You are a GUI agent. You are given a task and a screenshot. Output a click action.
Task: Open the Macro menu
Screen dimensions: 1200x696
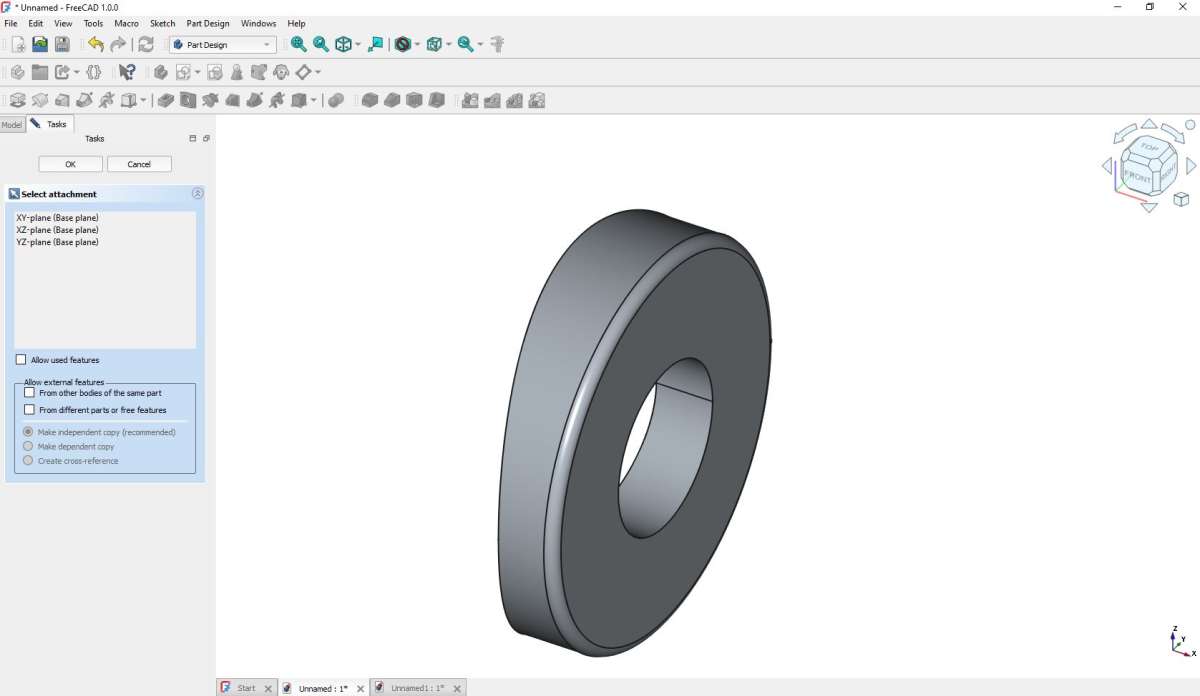(x=127, y=23)
